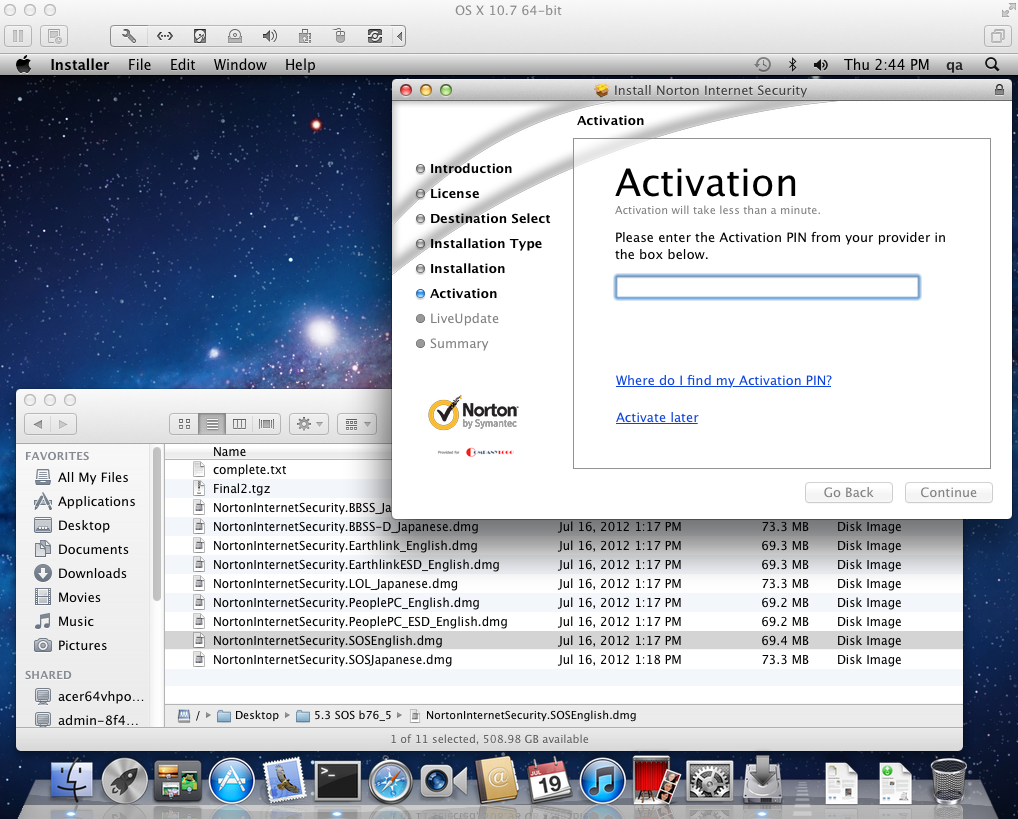This screenshot has height=819, width=1018.
Task: Click the Activate later link
Action: point(657,417)
